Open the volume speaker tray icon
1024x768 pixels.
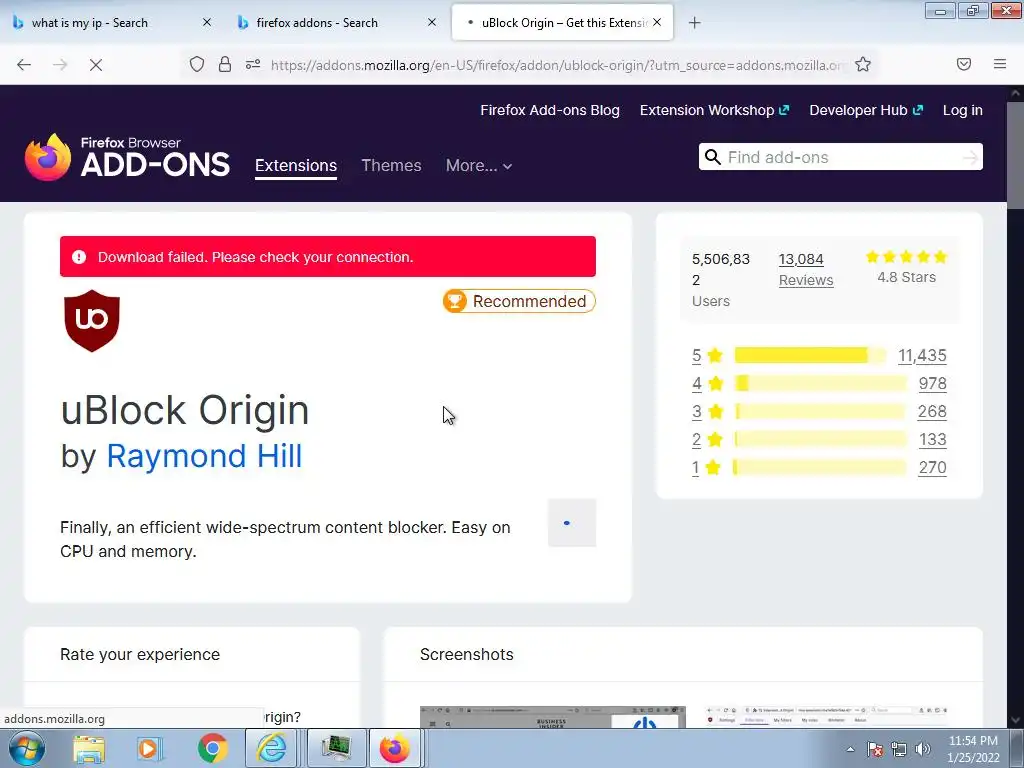[x=923, y=749]
